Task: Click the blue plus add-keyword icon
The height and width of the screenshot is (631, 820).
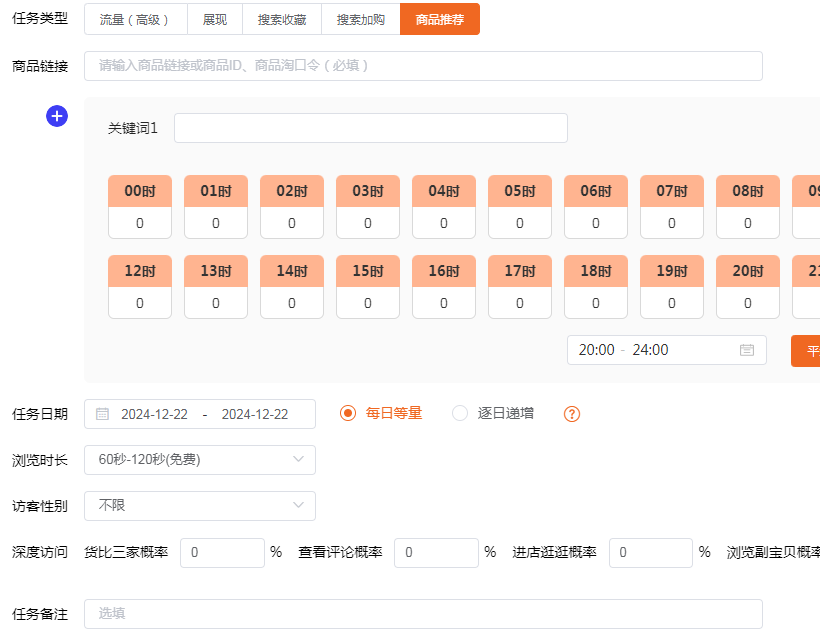Action: 57,117
